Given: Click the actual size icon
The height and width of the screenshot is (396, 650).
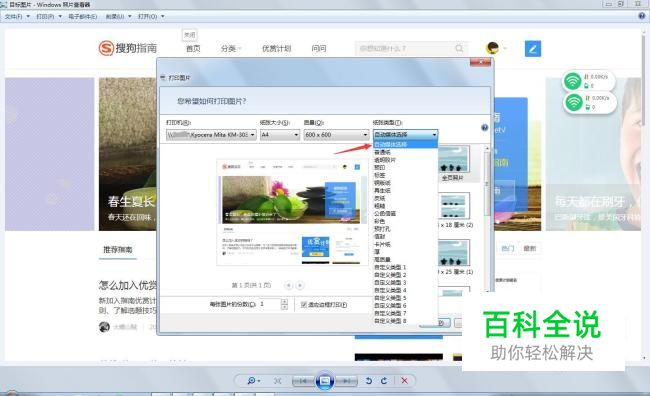Looking at the screenshot, I should click(277, 381).
